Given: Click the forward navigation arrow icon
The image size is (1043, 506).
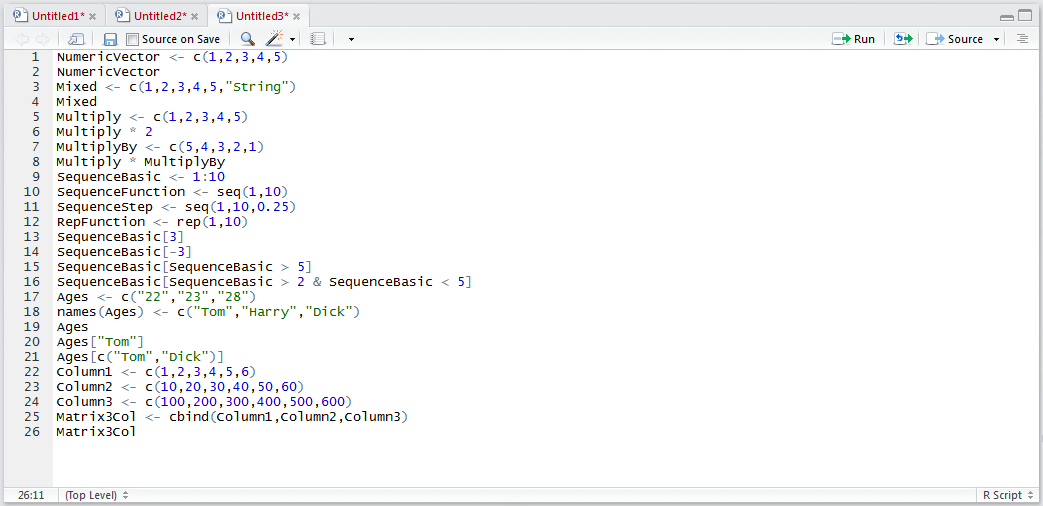Looking at the screenshot, I should (43, 39).
